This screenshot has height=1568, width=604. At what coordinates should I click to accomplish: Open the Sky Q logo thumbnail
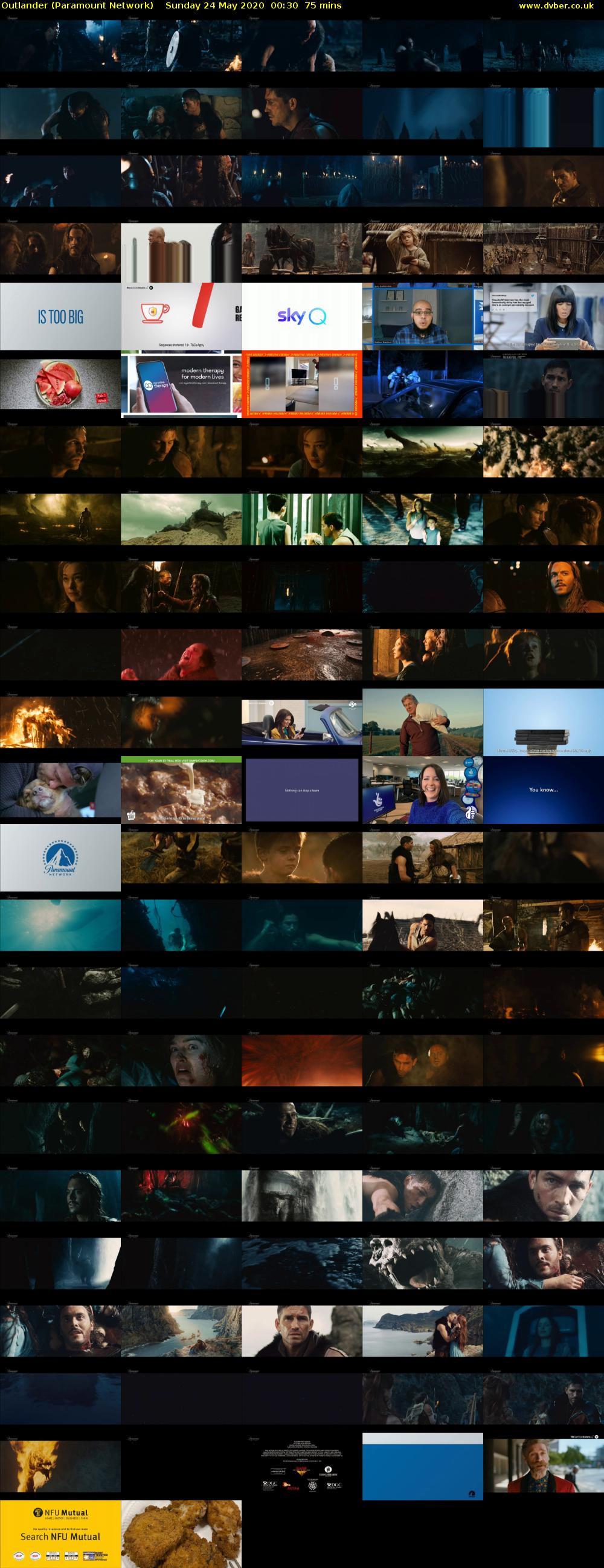tap(302, 316)
